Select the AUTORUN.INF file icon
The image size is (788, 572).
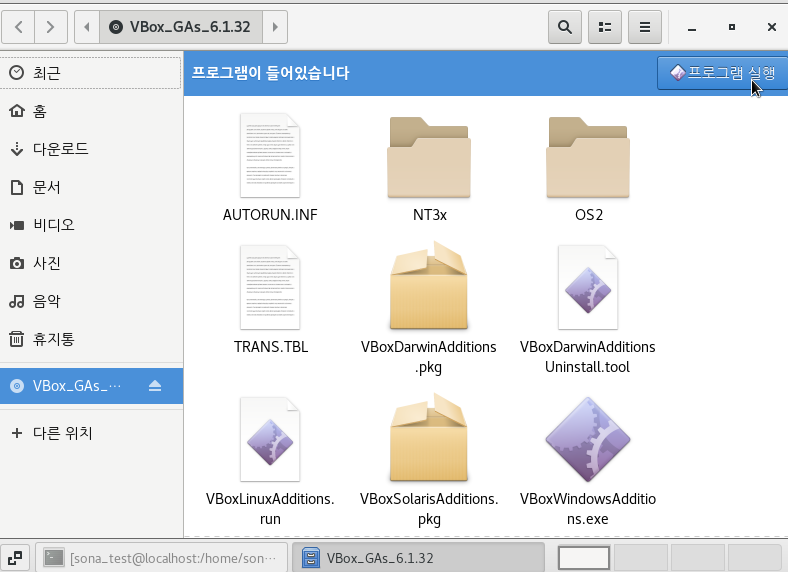[270, 156]
